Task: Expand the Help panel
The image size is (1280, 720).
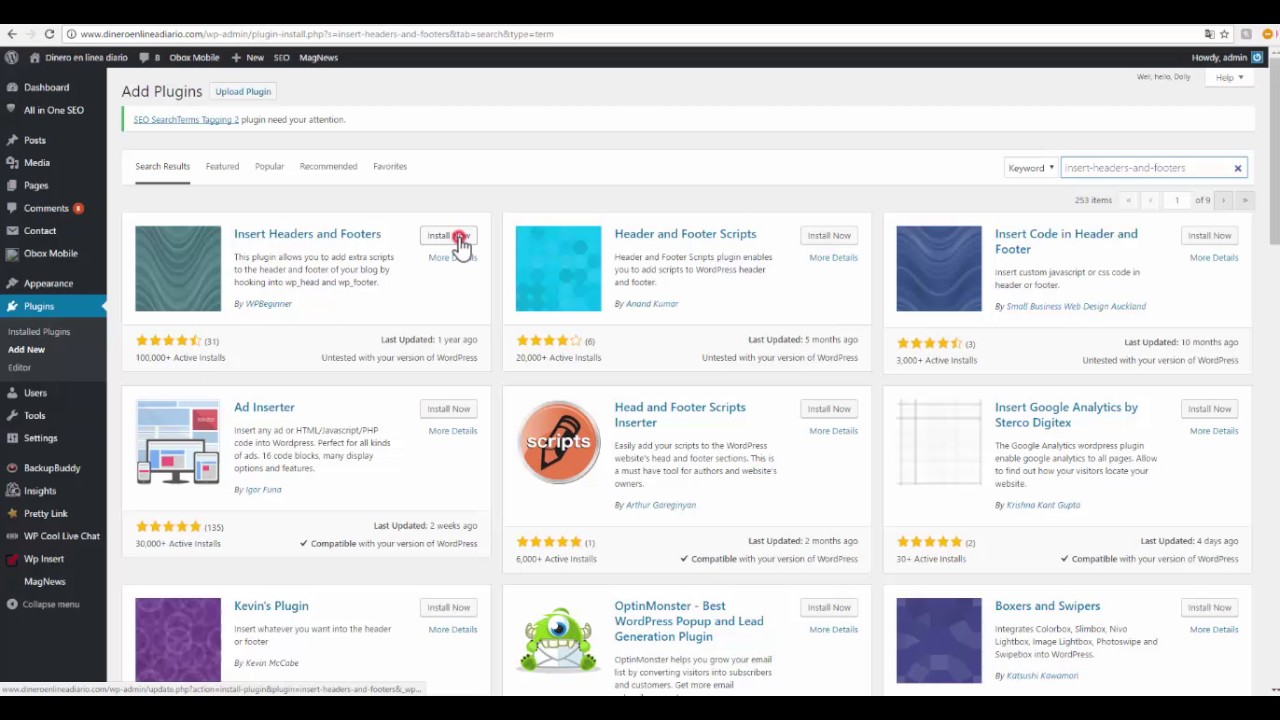Action: point(1229,77)
